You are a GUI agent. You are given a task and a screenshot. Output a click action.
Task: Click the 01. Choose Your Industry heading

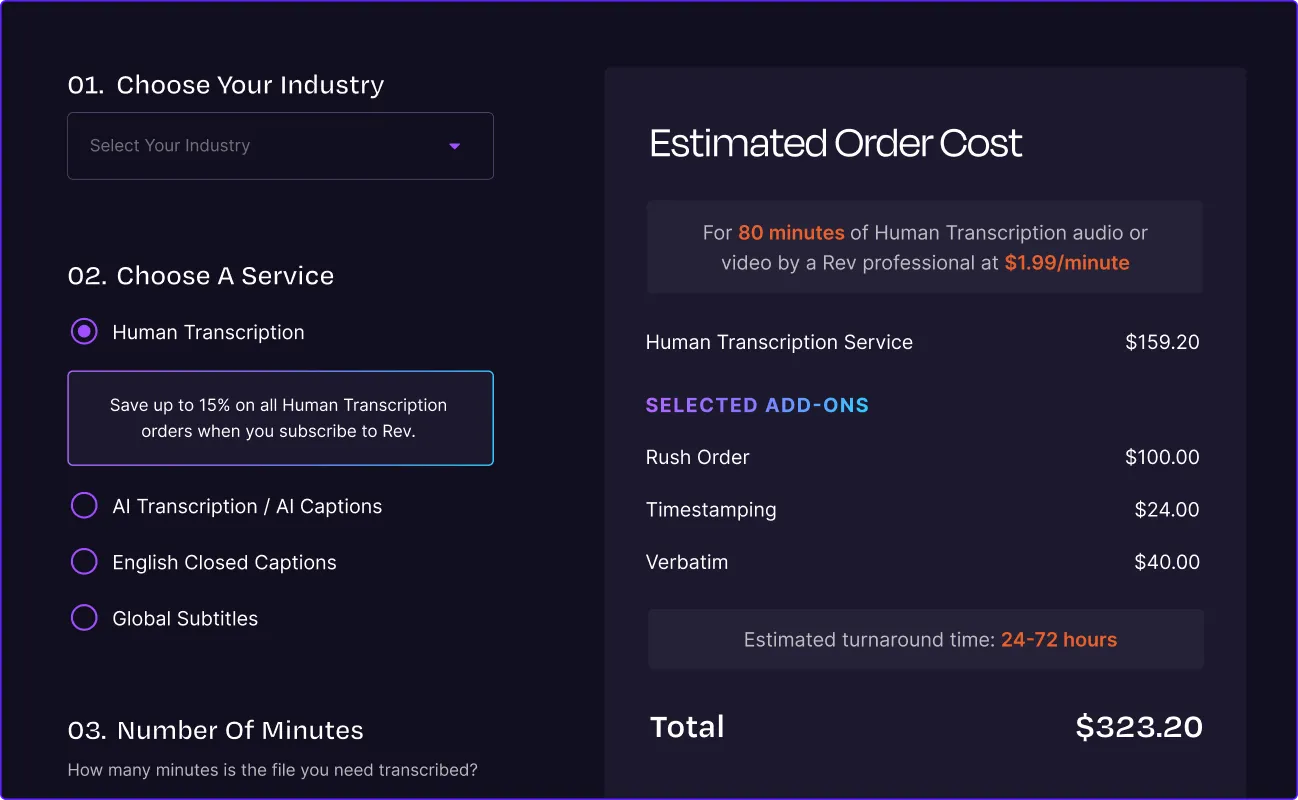click(x=226, y=85)
